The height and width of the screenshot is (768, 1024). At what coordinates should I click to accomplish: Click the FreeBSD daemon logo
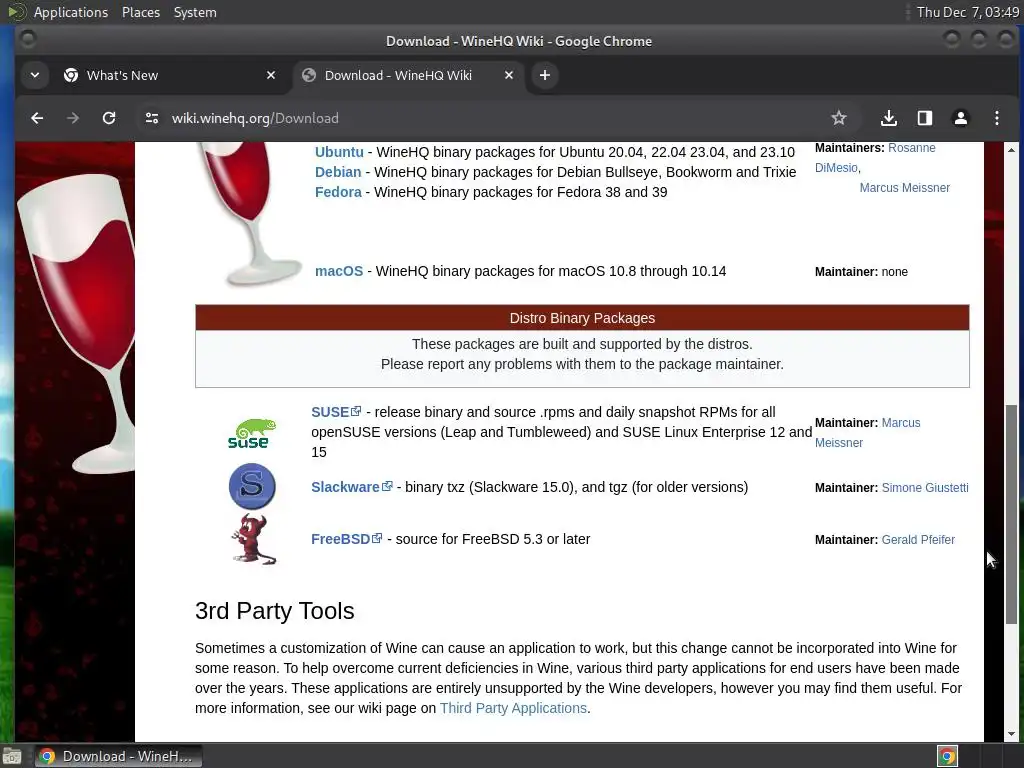click(253, 539)
